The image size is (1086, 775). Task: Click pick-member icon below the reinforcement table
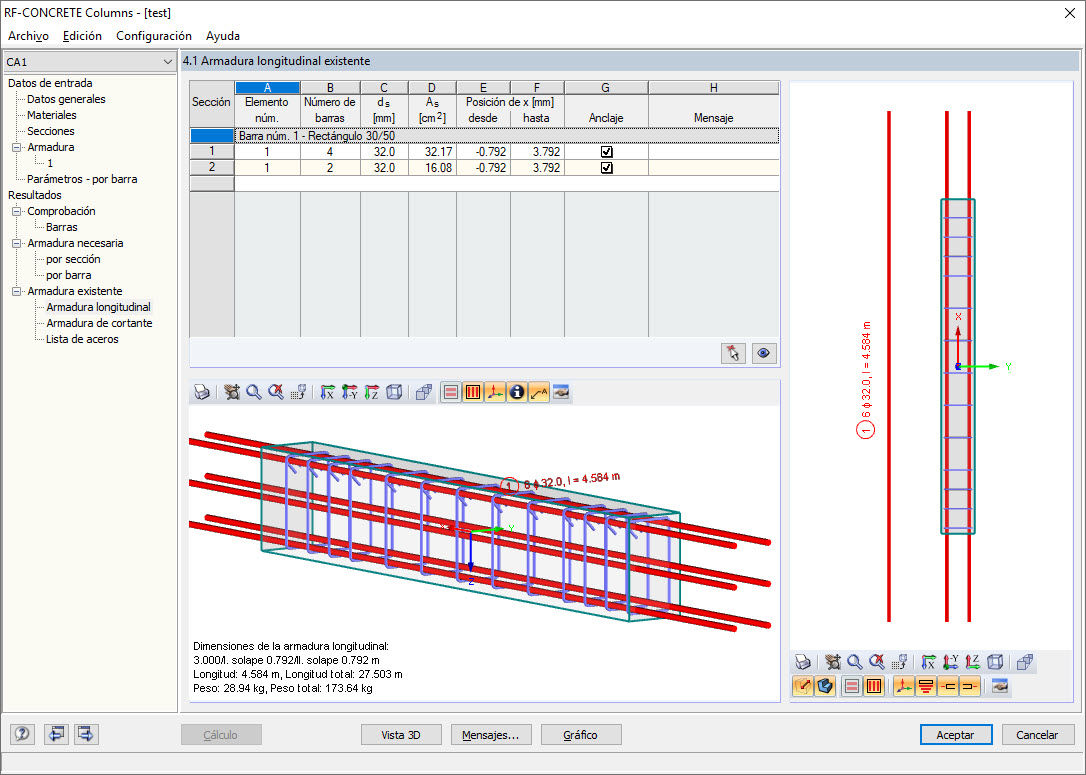tap(733, 353)
